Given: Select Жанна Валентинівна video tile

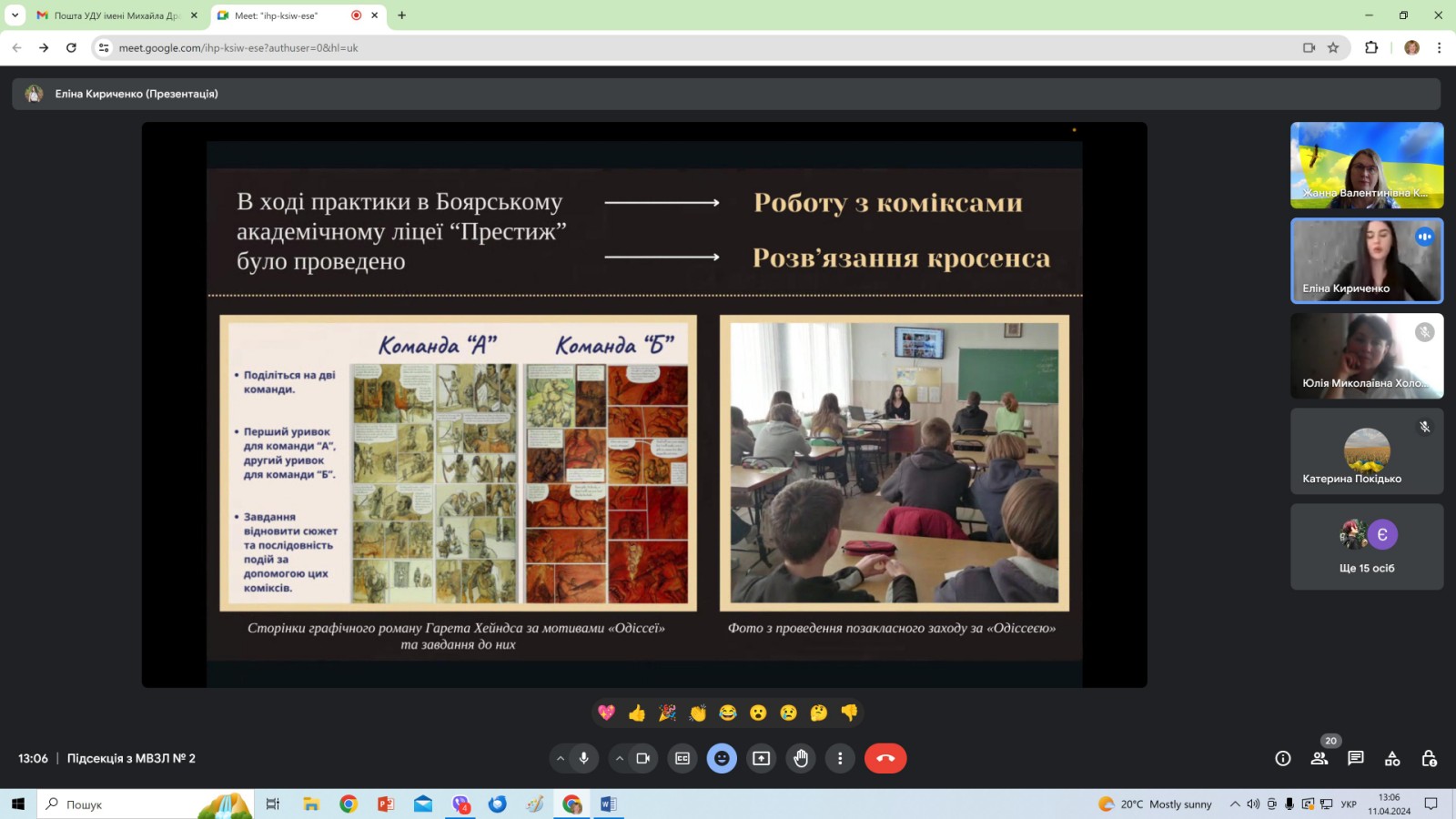Looking at the screenshot, I should pos(1367,166).
